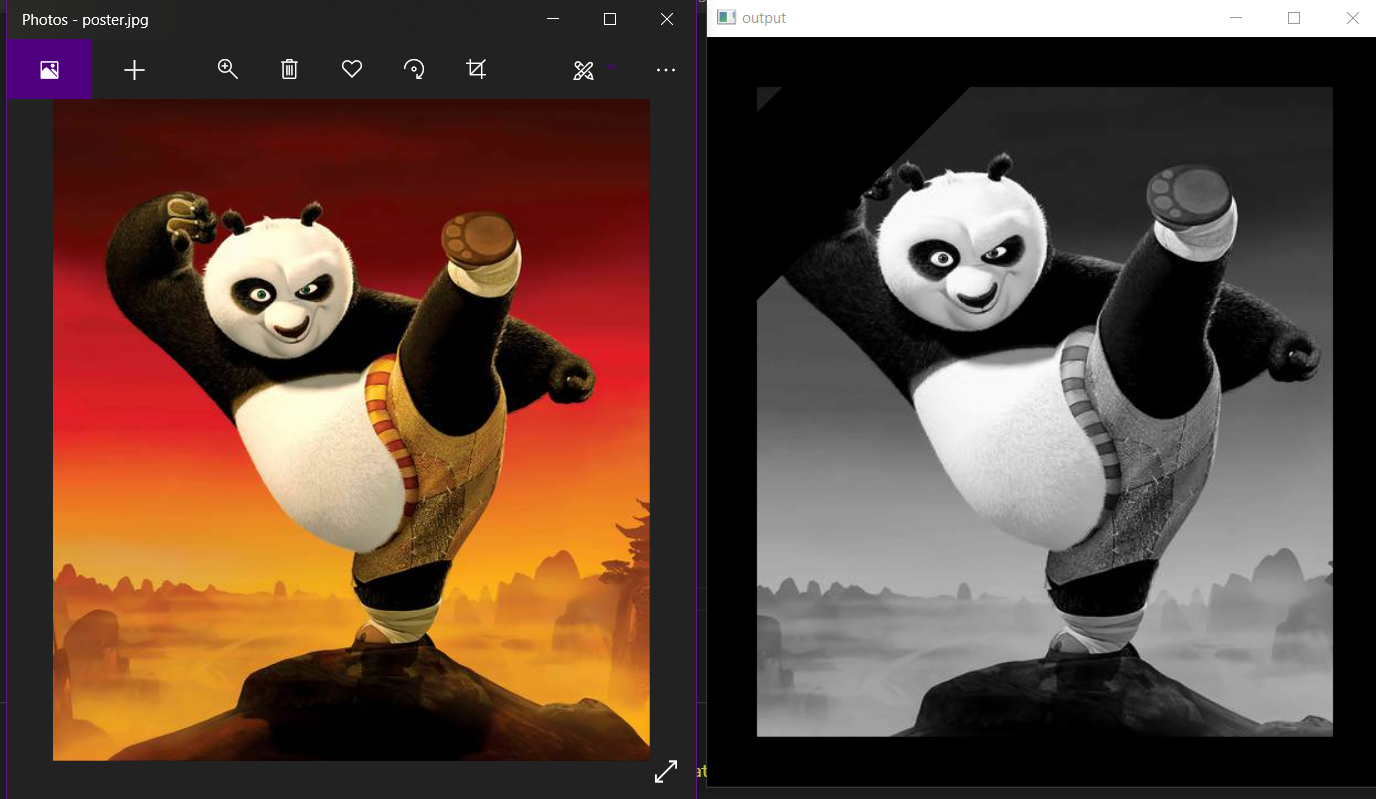Click the color panda poster image
Screen dimensions: 1376x799
click(x=351, y=430)
